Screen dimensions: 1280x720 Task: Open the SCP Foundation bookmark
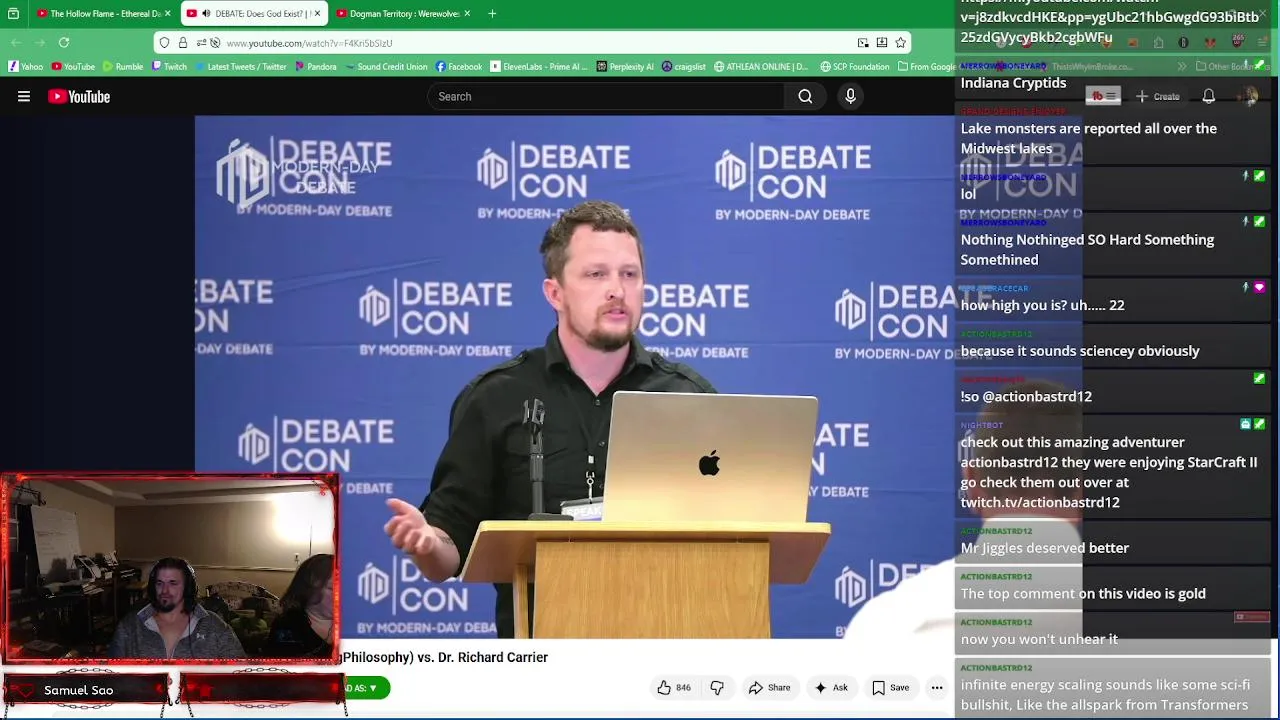click(x=855, y=67)
